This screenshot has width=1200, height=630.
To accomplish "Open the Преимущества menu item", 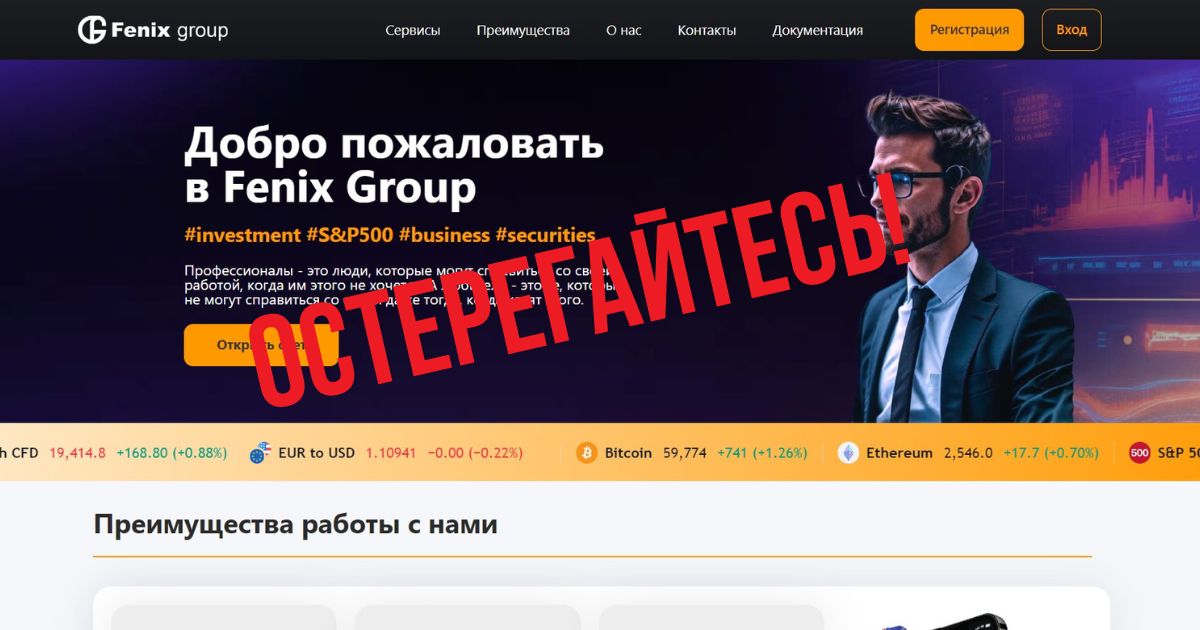I will [523, 30].
